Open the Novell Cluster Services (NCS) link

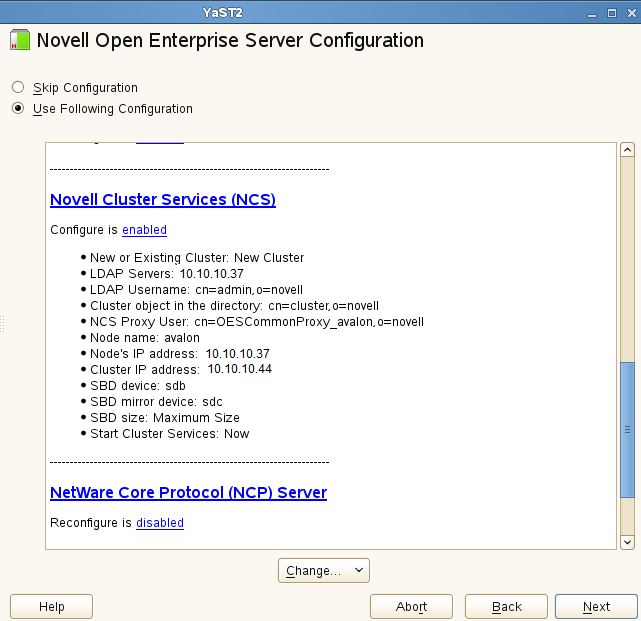coord(163,200)
